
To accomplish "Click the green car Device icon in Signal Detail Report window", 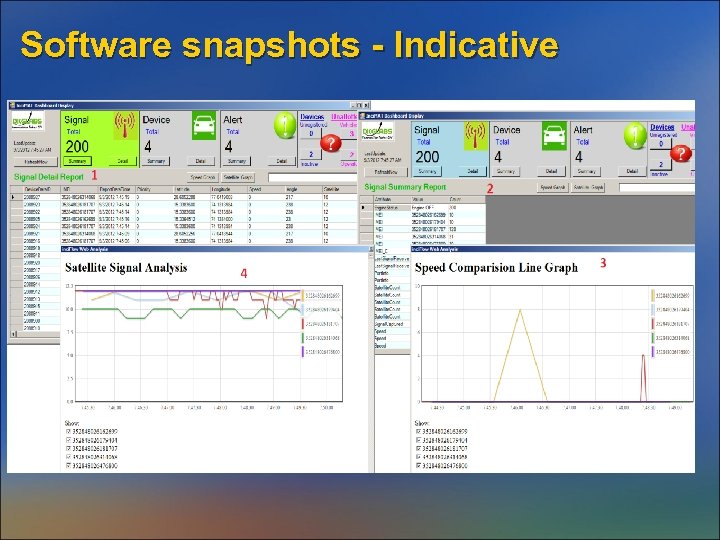I will 204,125.
